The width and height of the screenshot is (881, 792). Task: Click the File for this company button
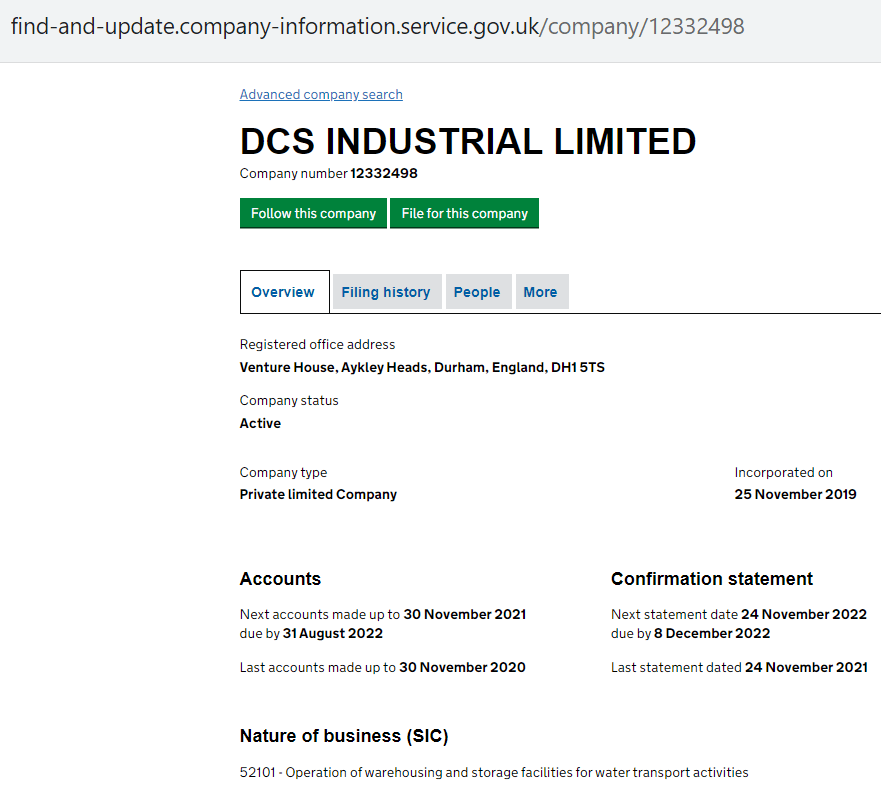(464, 213)
